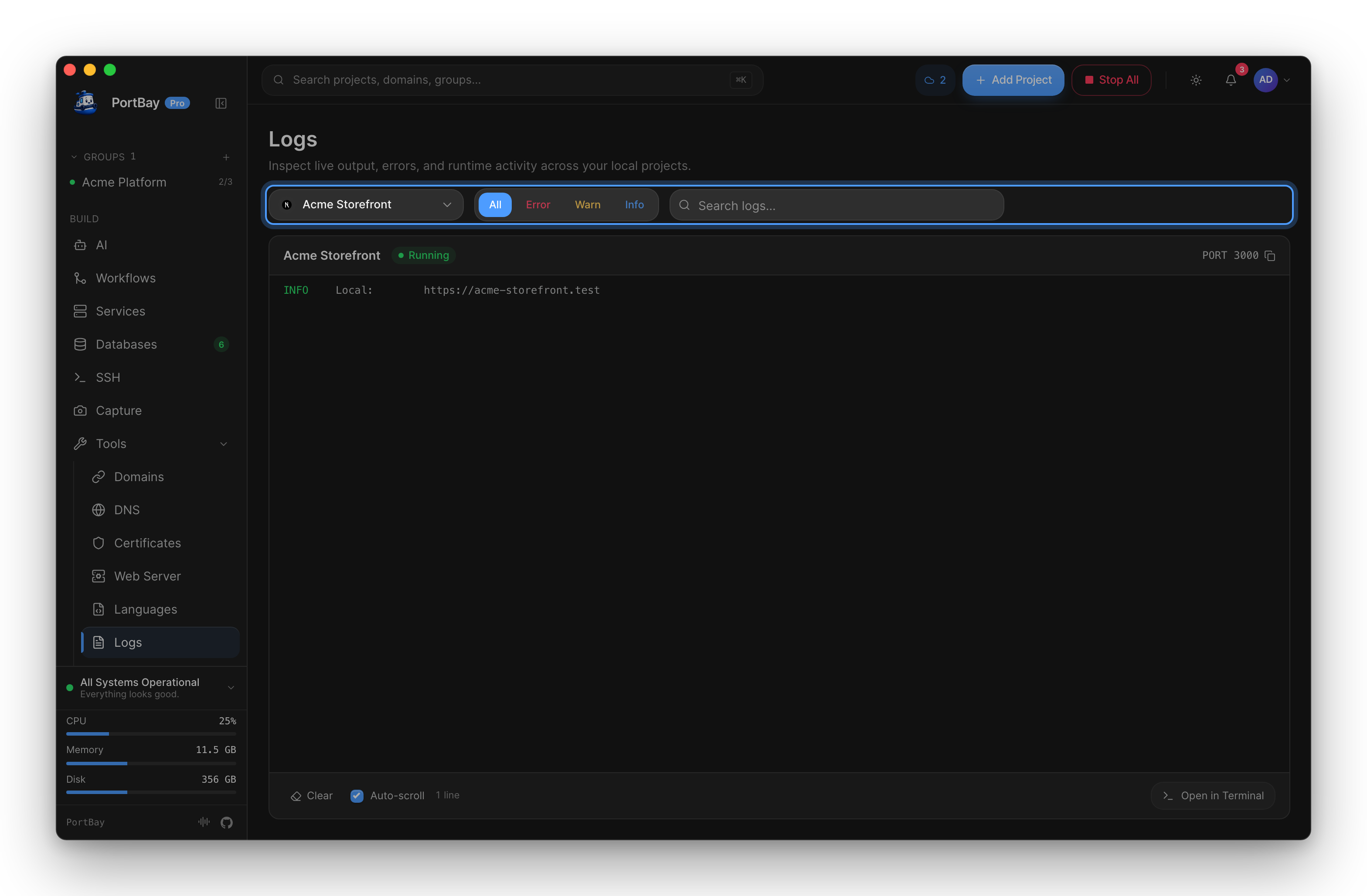The height and width of the screenshot is (896, 1367).
Task: Clear the log output
Action: click(x=312, y=795)
